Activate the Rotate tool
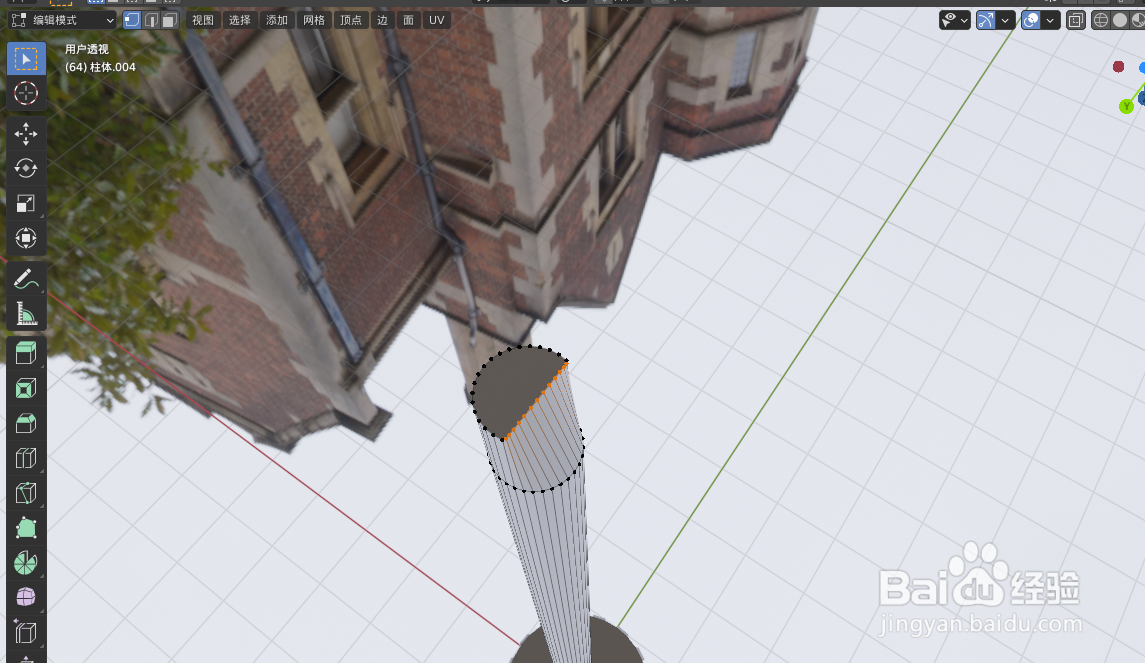This screenshot has width=1145, height=663. point(26,169)
